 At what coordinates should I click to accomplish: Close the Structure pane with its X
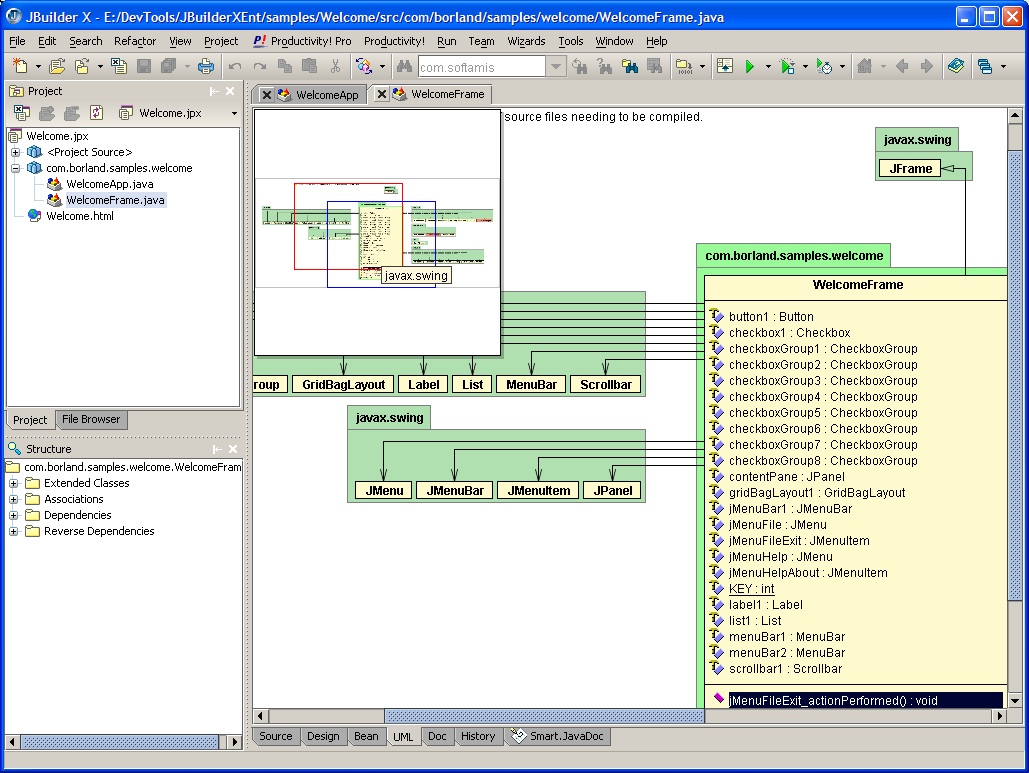[x=233, y=449]
